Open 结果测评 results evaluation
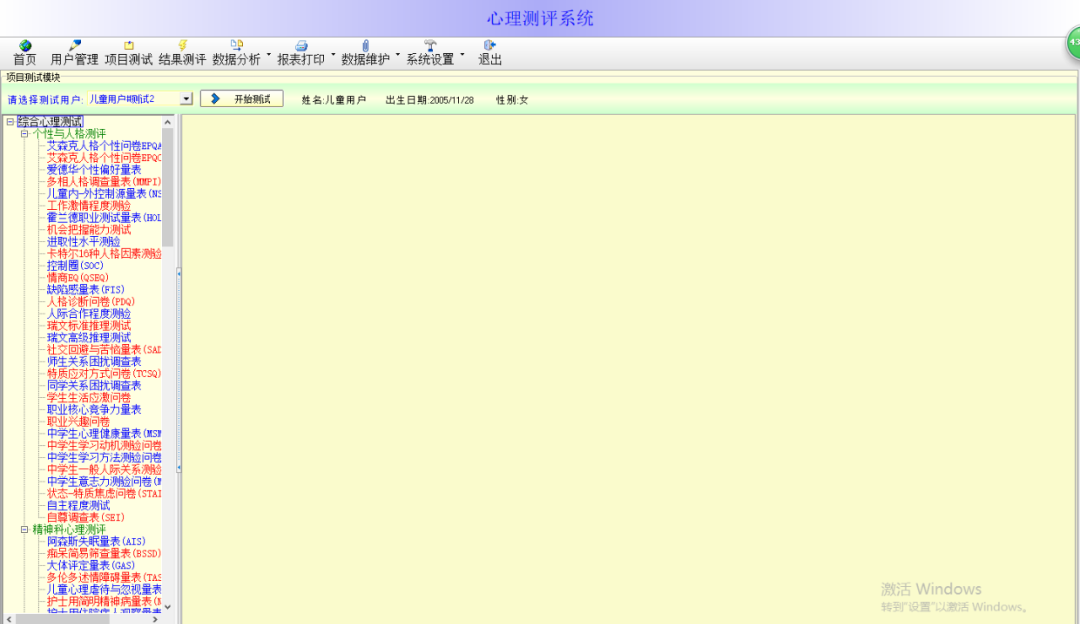 [183, 48]
